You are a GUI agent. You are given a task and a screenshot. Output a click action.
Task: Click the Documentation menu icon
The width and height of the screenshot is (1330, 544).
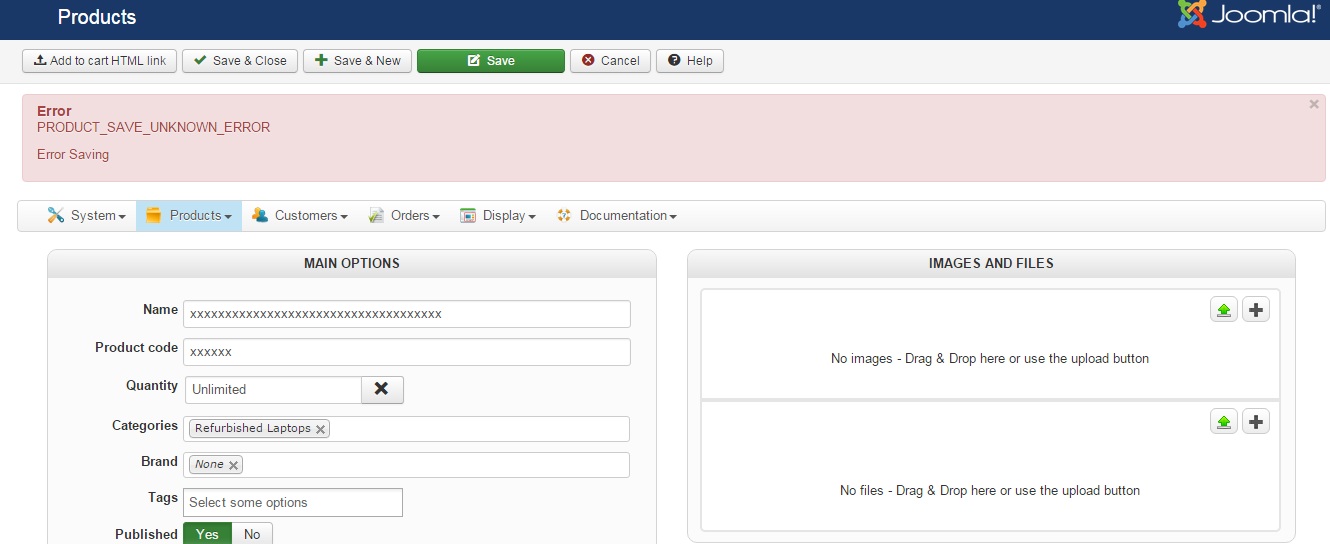point(564,215)
